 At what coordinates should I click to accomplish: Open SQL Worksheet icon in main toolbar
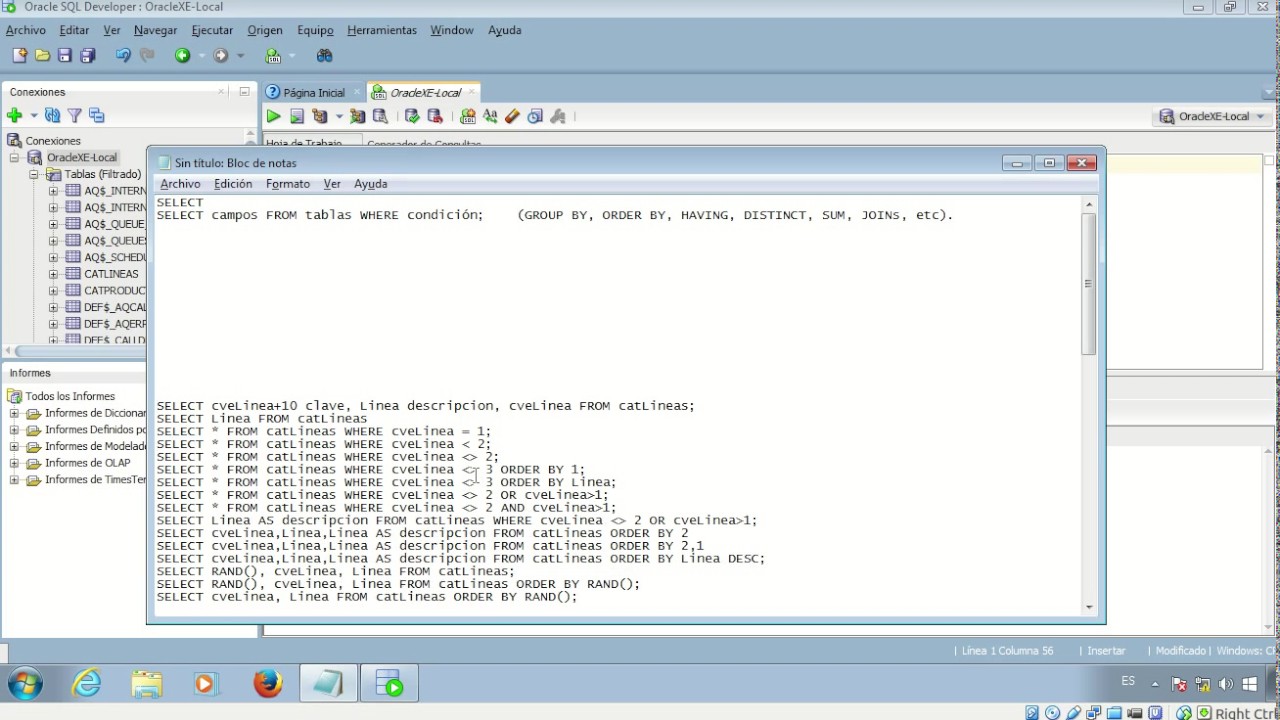click(273, 56)
